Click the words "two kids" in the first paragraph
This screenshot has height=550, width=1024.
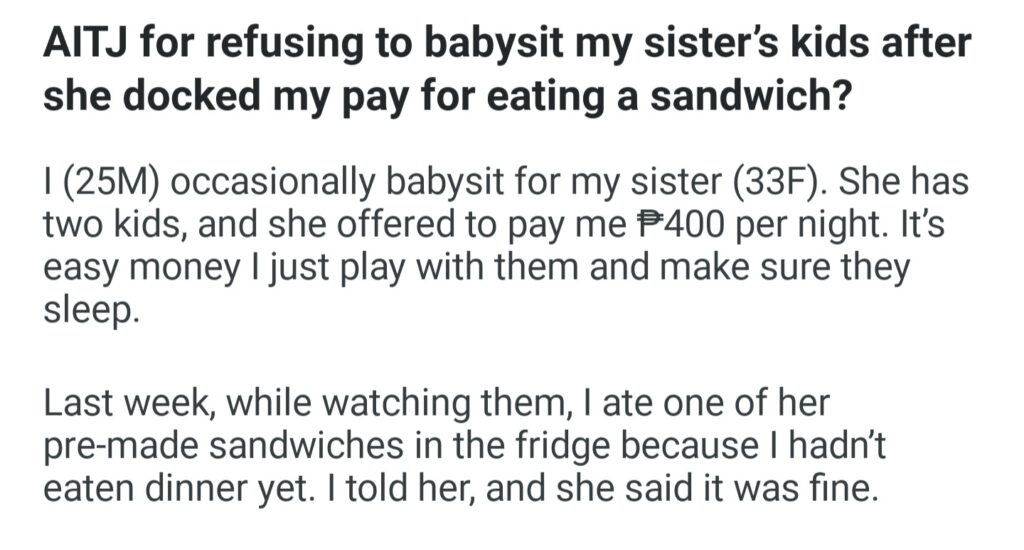coord(108,224)
